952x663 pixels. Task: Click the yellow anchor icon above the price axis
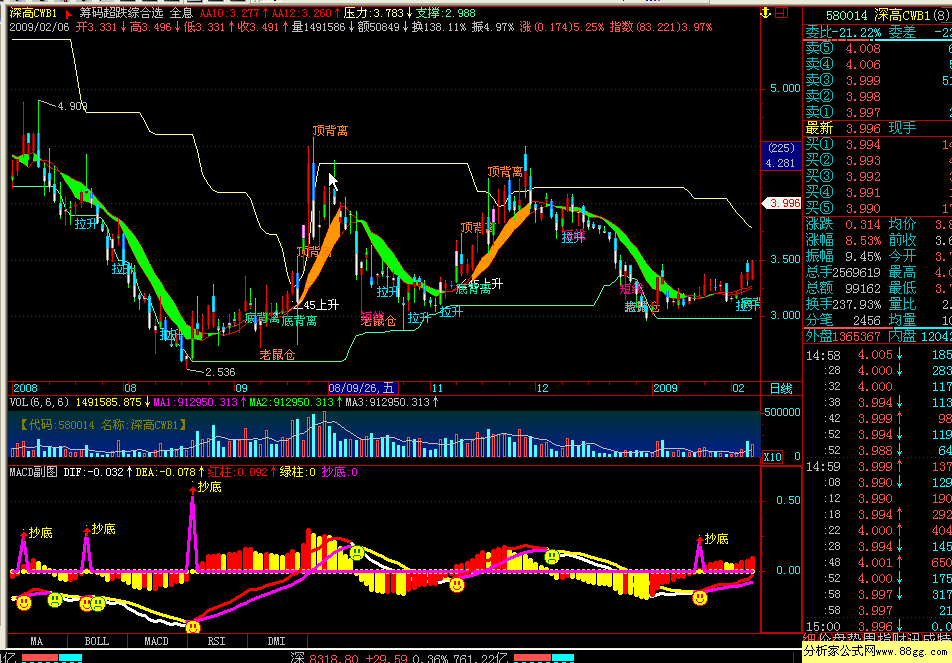click(767, 12)
